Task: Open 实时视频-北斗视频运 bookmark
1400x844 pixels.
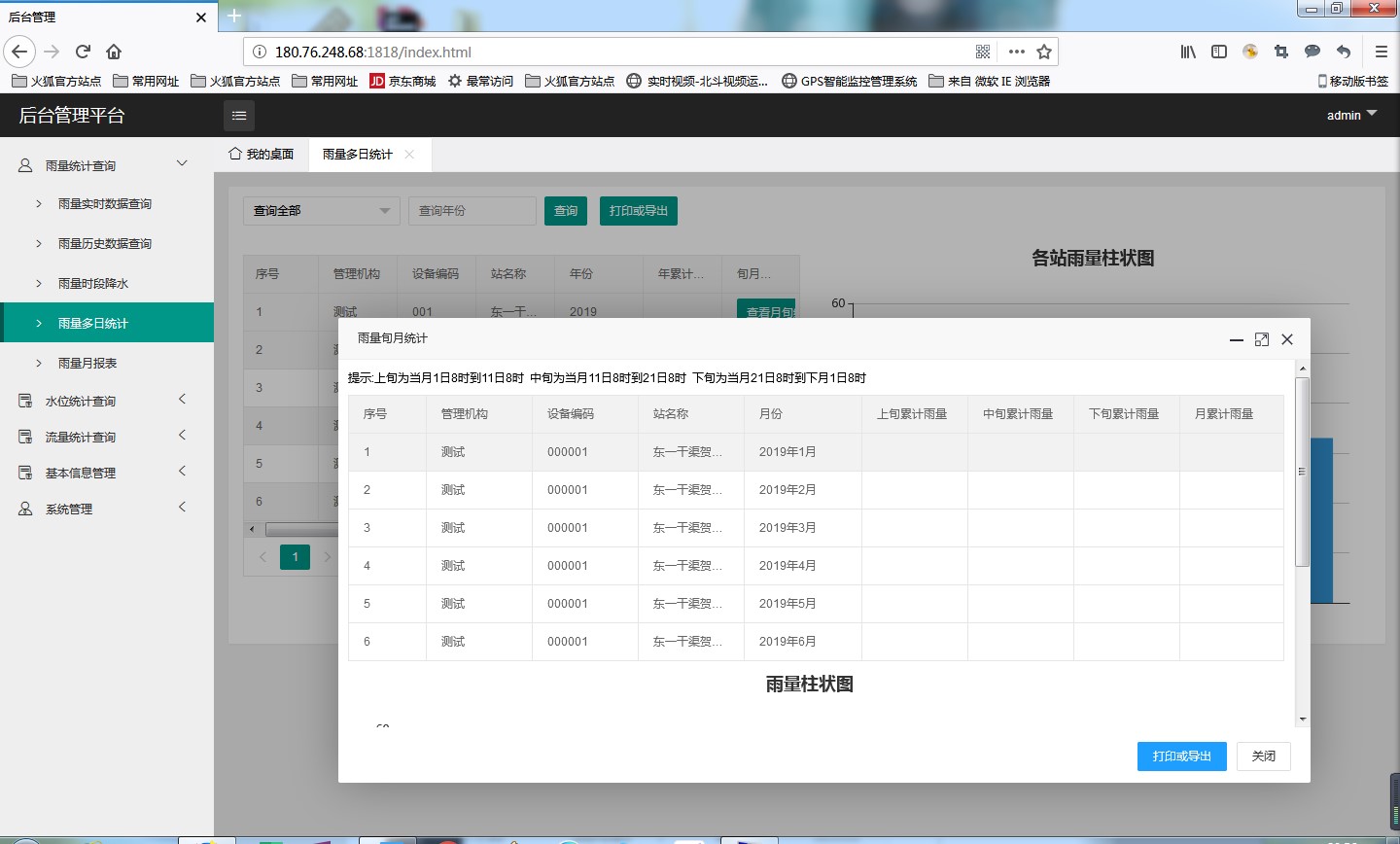Action: (697, 81)
